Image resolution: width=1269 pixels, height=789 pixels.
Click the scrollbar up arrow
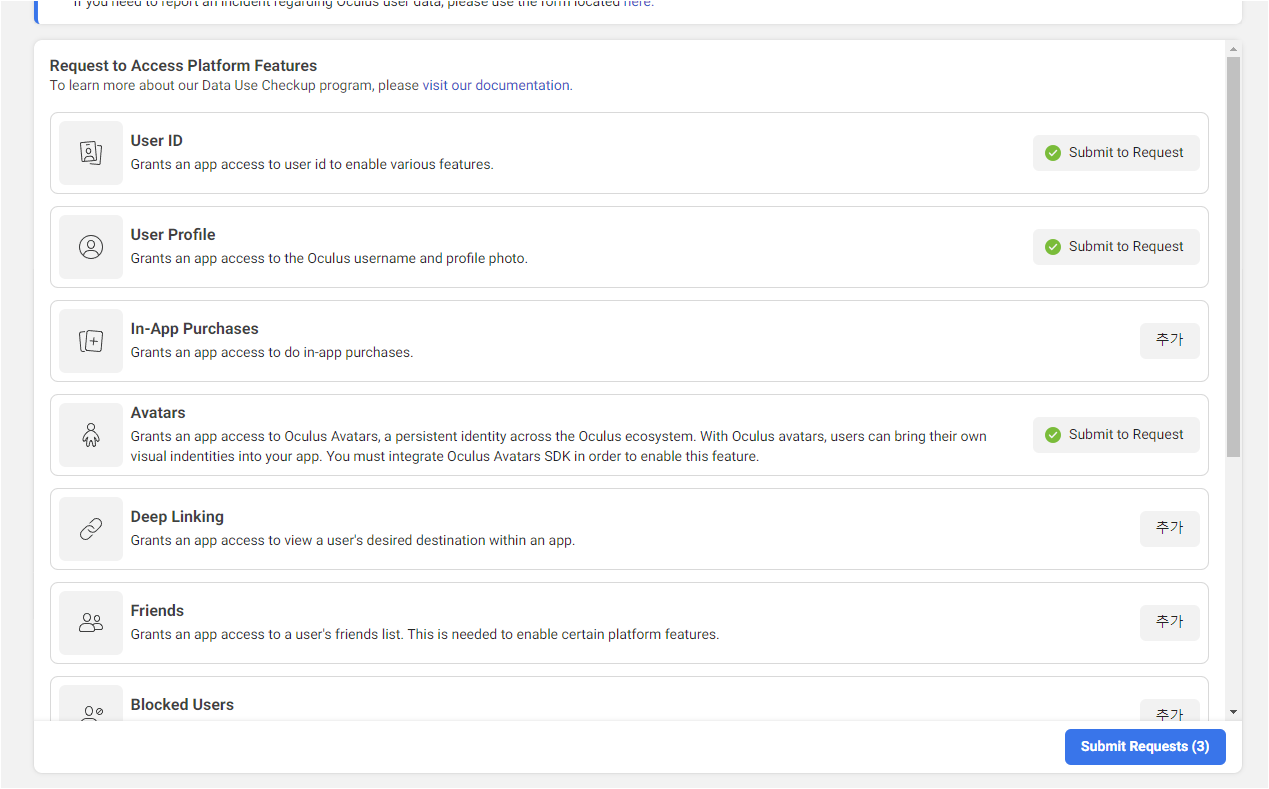point(1233,49)
